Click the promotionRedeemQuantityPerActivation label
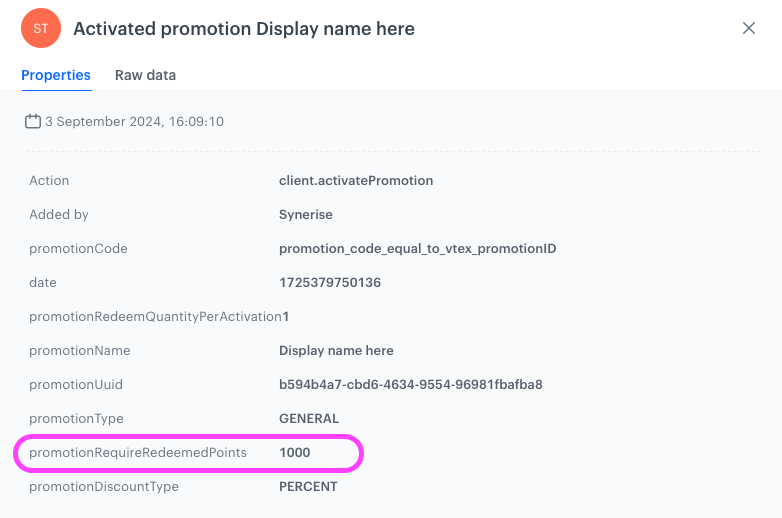This screenshot has width=782, height=518. (x=155, y=317)
